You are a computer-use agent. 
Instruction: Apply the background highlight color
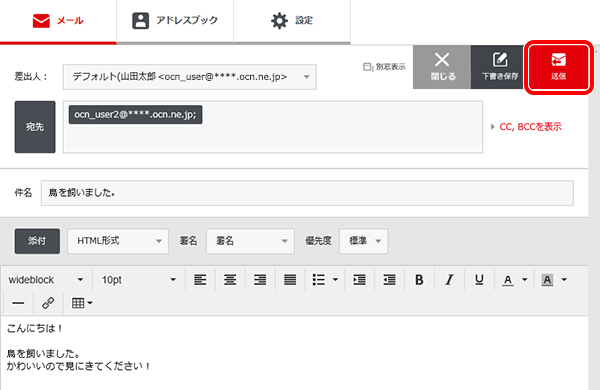coord(547,280)
